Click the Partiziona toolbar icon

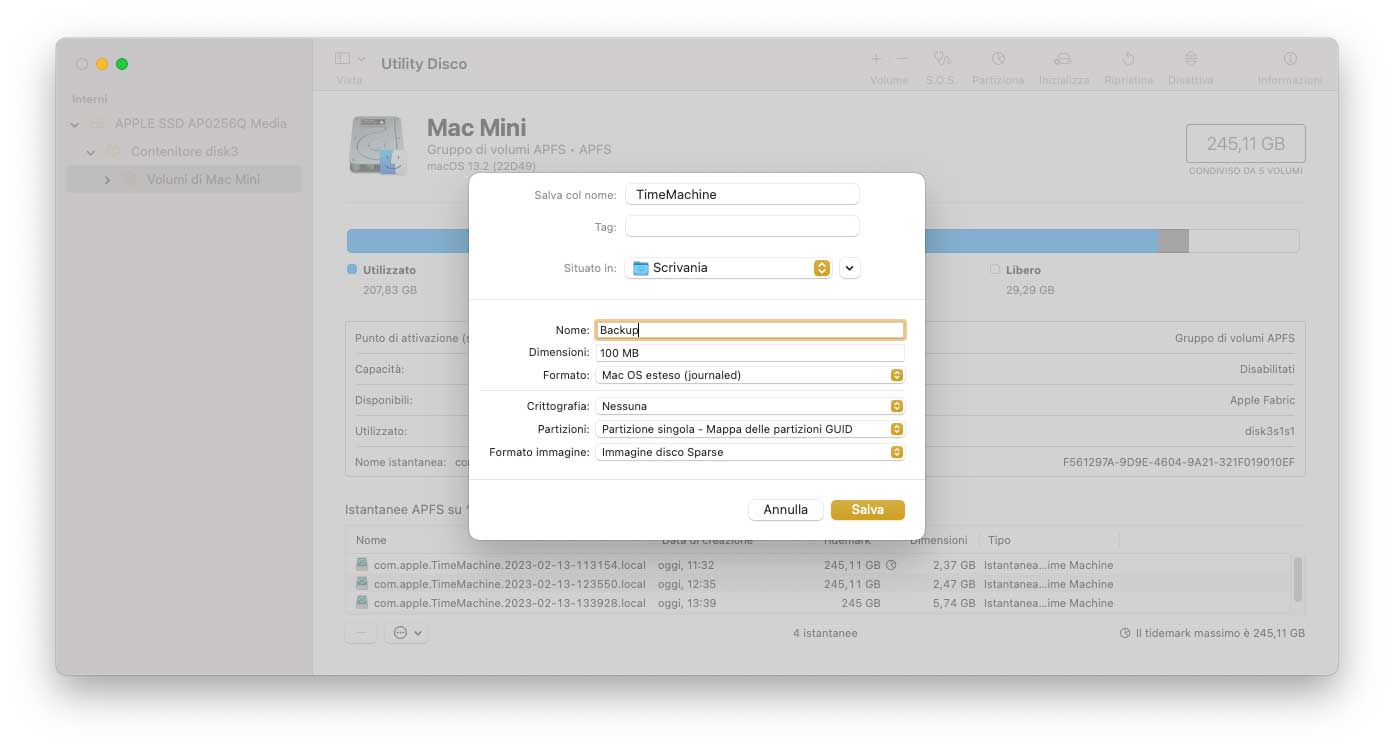(998, 59)
